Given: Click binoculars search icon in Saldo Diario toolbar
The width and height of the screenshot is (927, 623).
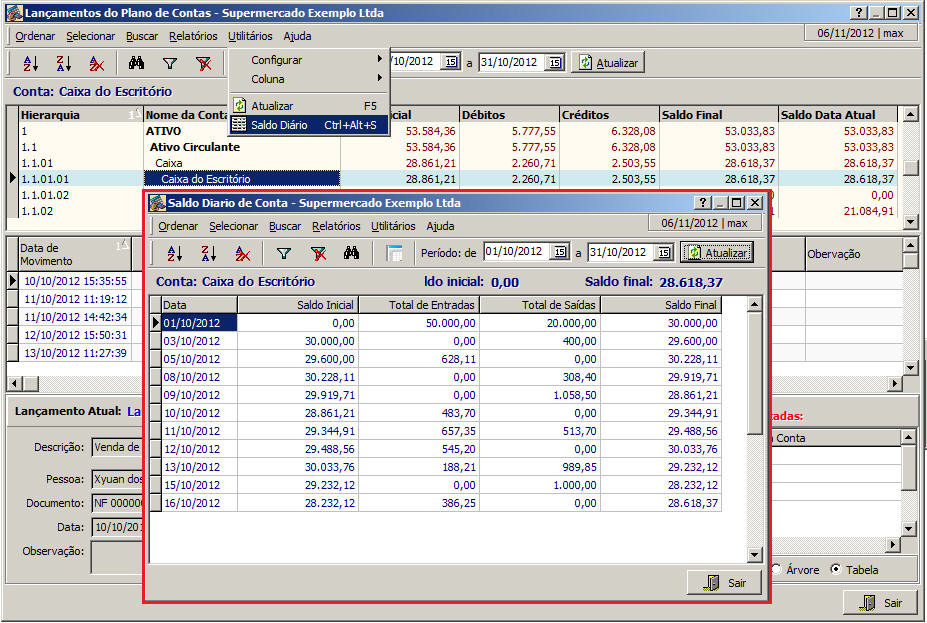Looking at the screenshot, I should pyautogui.click(x=351, y=254).
